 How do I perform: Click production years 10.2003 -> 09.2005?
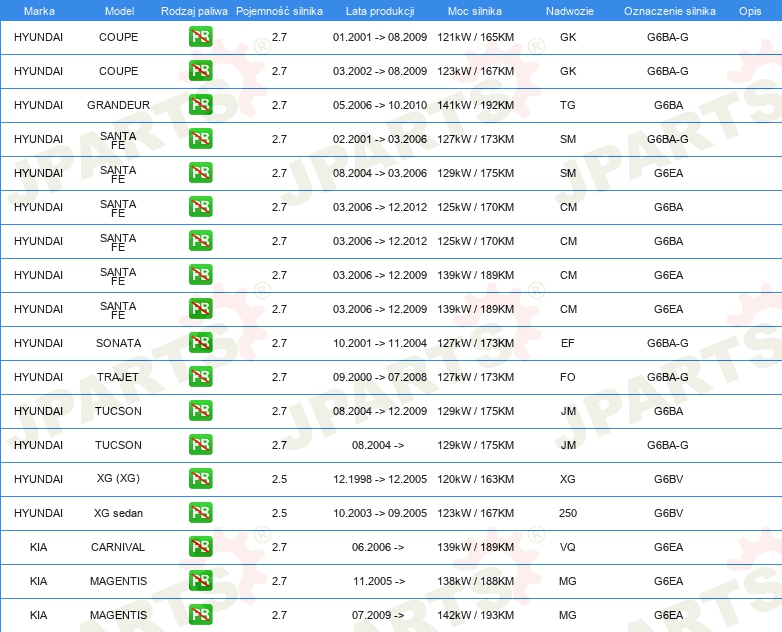tap(380, 513)
